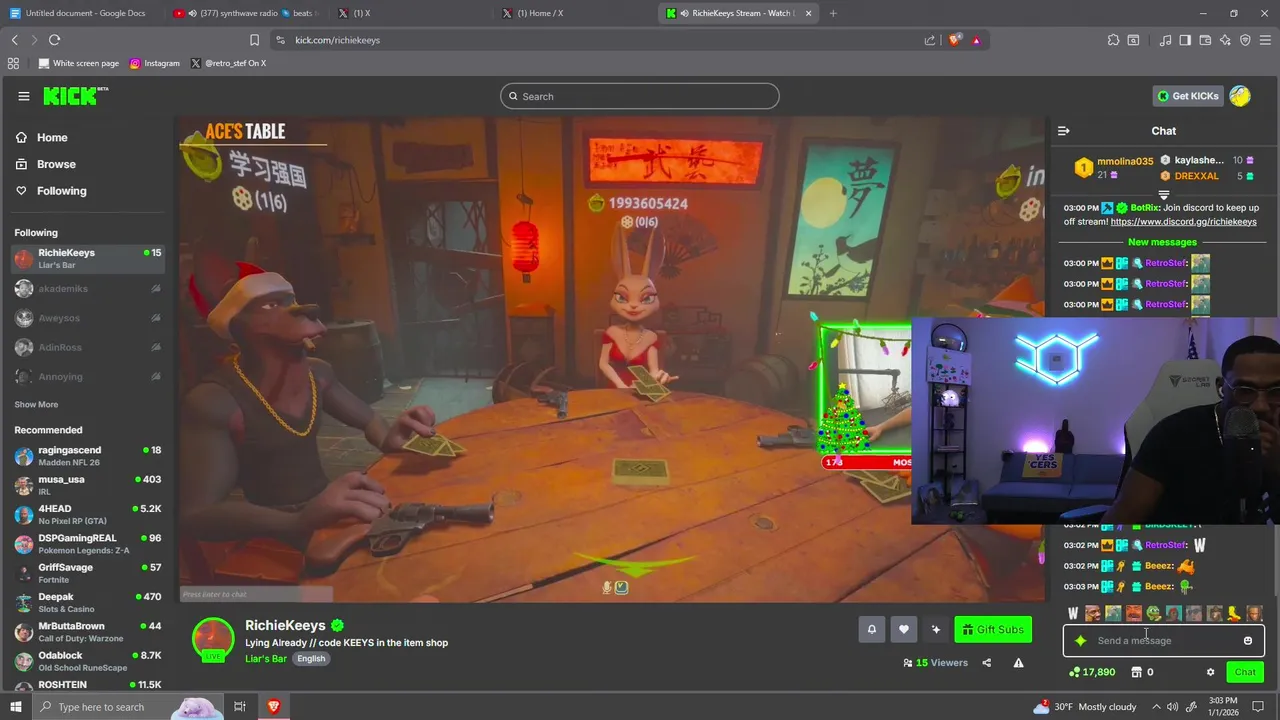
Task: Click the Windows Start button
Action: point(15,707)
